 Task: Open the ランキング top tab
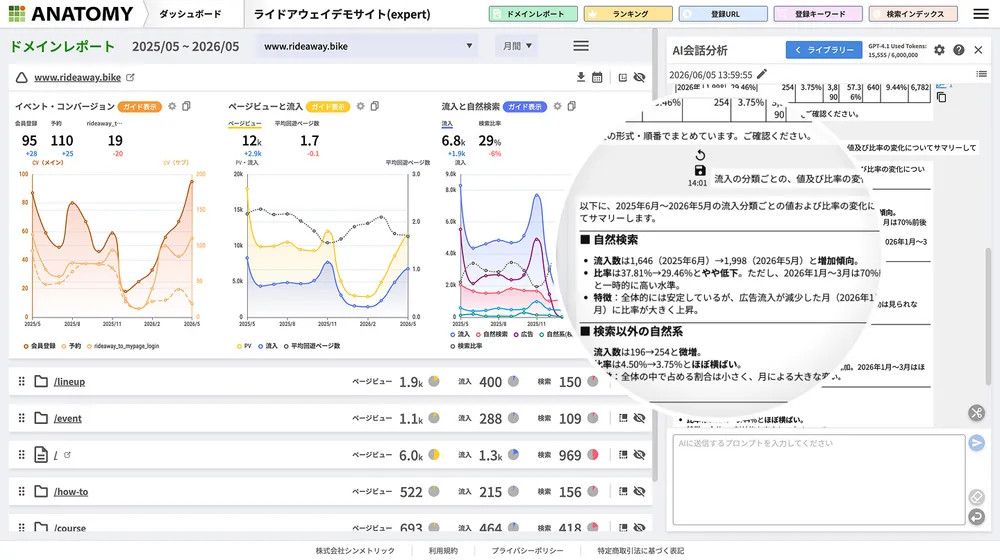pyautogui.click(x=628, y=13)
